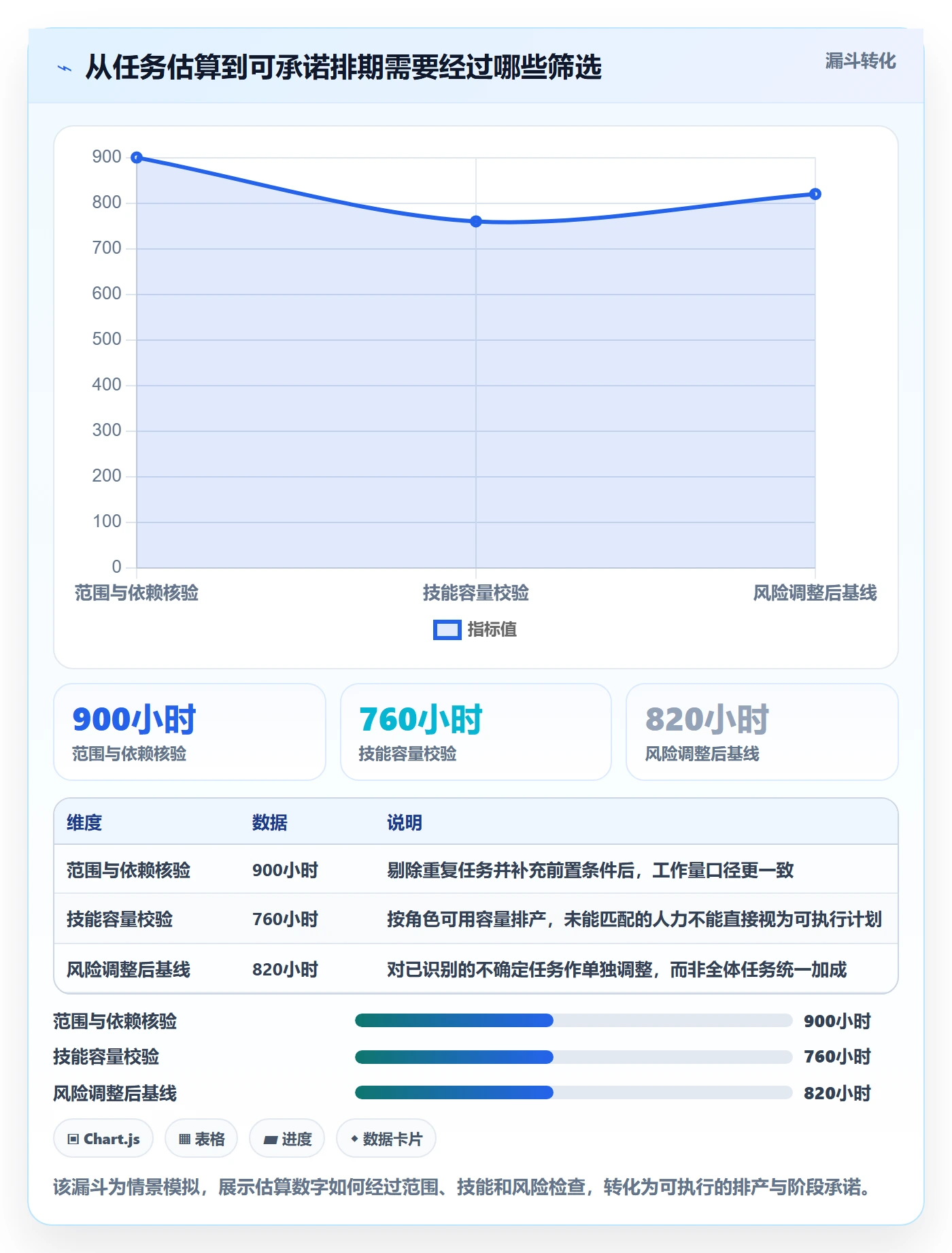The height and width of the screenshot is (1253, 952).
Task: Click the 900小时 table cell
Action: point(286,870)
